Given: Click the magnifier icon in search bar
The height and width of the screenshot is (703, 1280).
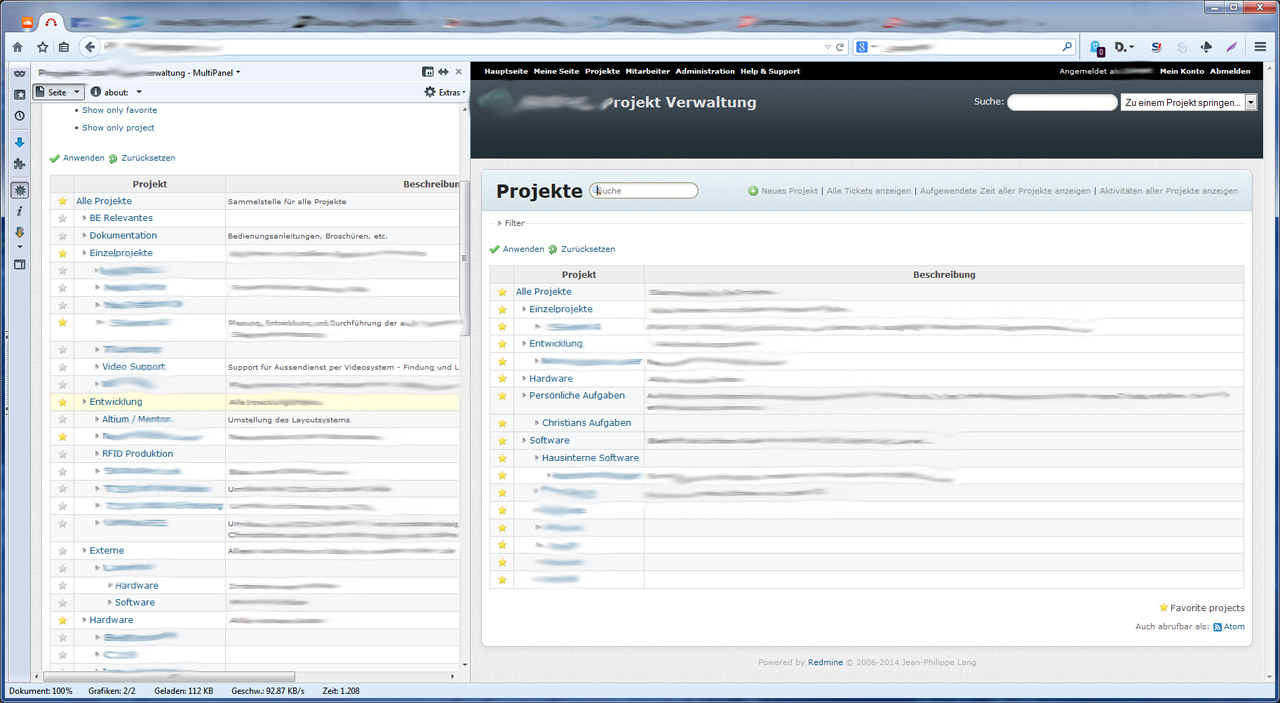Looking at the screenshot, I should pos(1067,47).
